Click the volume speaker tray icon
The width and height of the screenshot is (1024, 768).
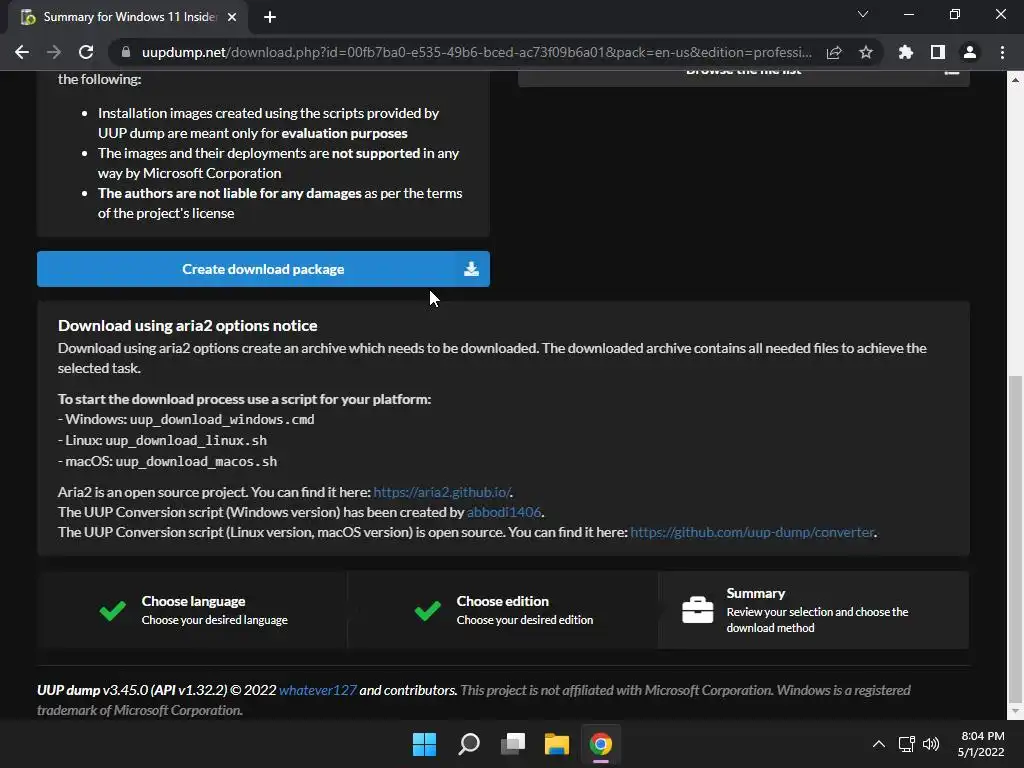point(931,744)
